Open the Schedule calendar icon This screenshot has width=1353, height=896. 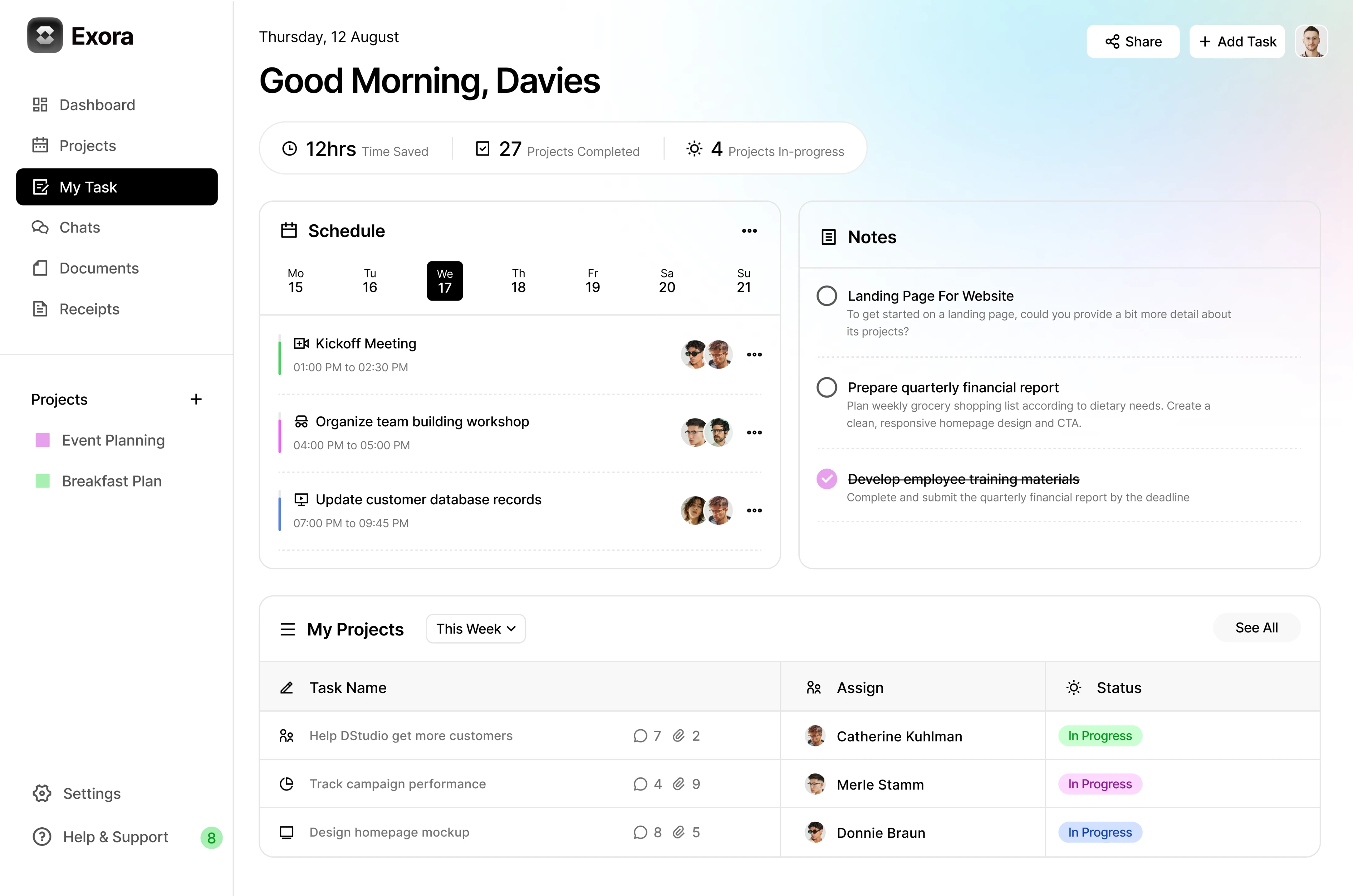coord(289,231)
